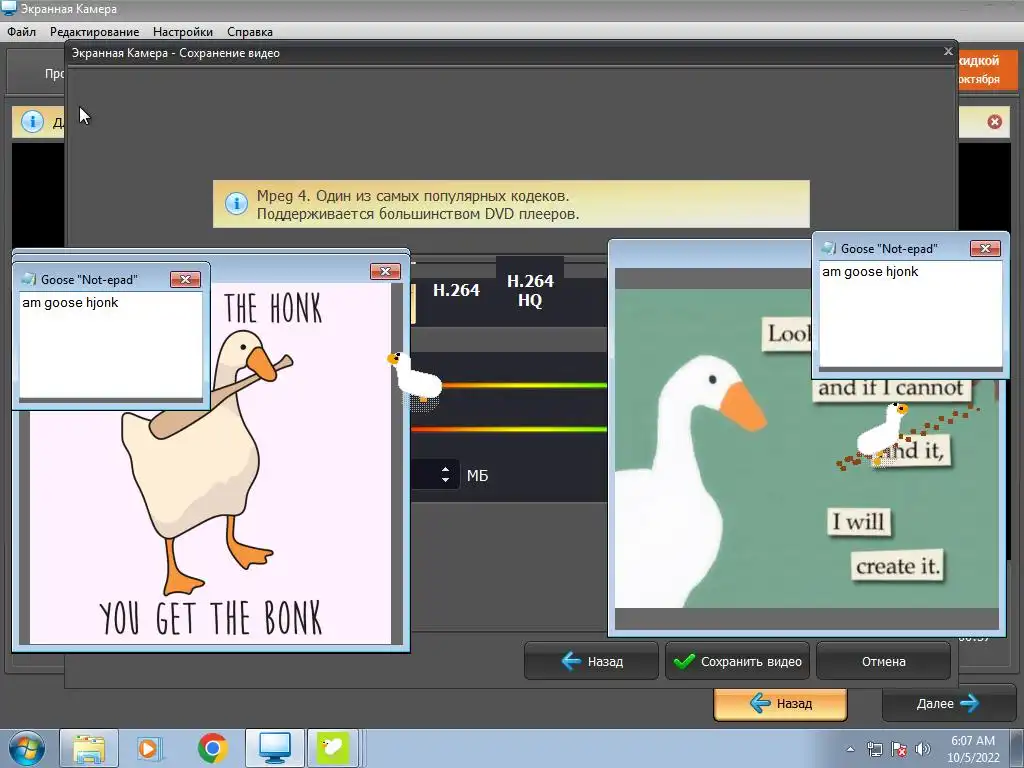The height and width of the screenshot is (768, 1024).
Task: Show hidden tray icons arrow
Action: 850,749
